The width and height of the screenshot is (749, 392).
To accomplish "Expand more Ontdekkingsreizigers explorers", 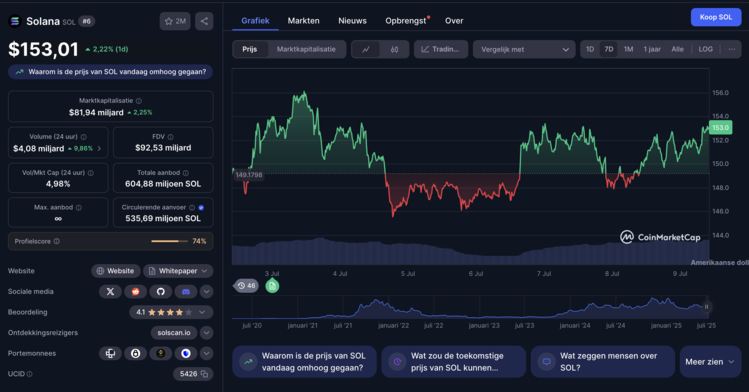I will 206,333.
